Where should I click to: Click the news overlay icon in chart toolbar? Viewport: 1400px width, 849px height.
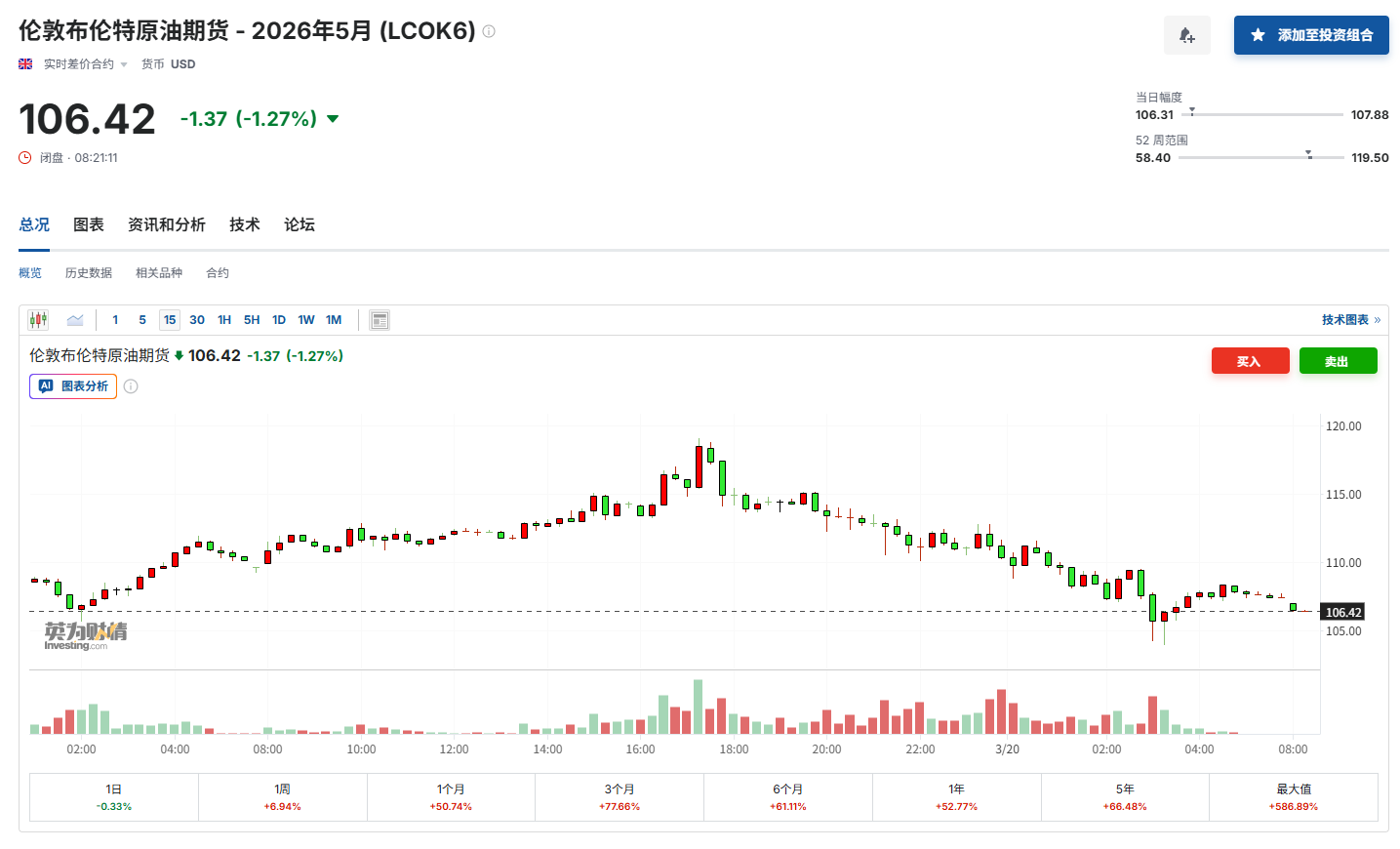(x=380, y=320)
